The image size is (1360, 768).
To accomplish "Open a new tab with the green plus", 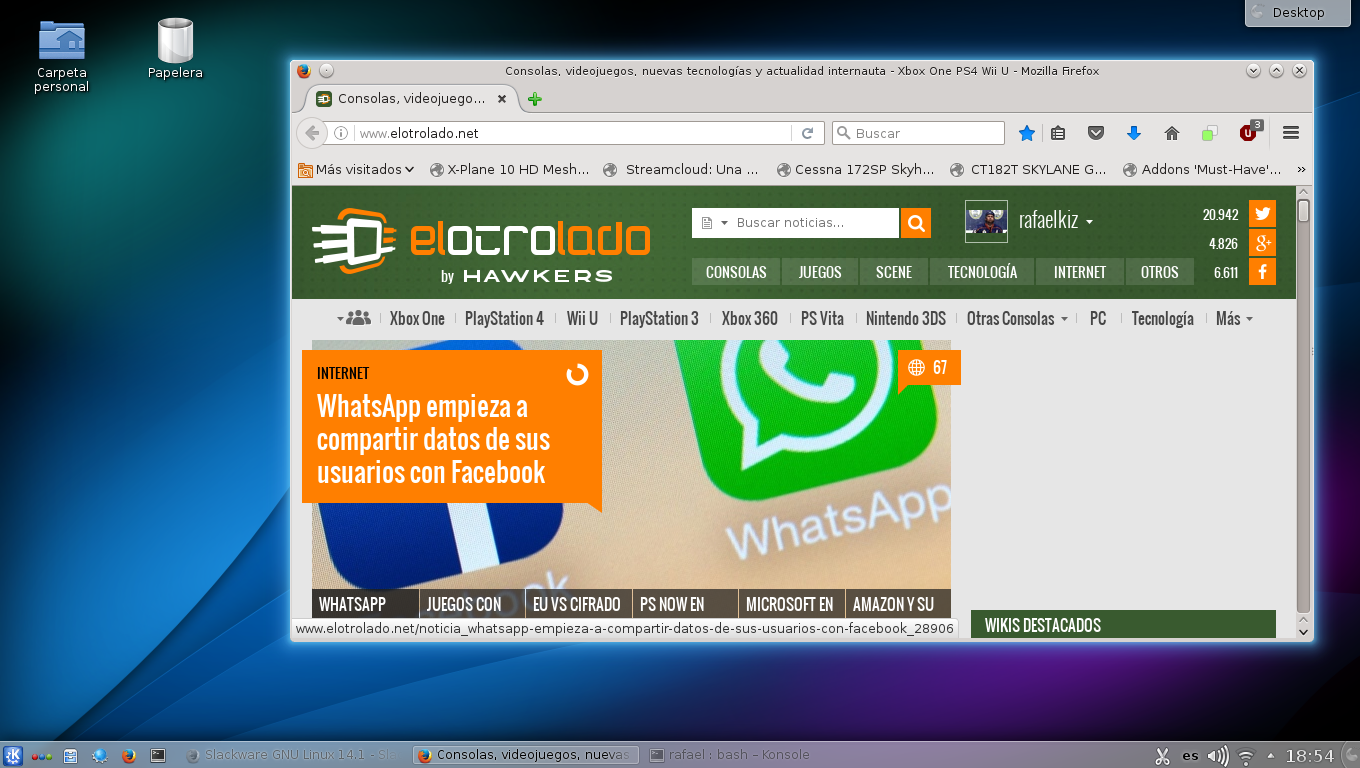I will (x=535, y=99).
